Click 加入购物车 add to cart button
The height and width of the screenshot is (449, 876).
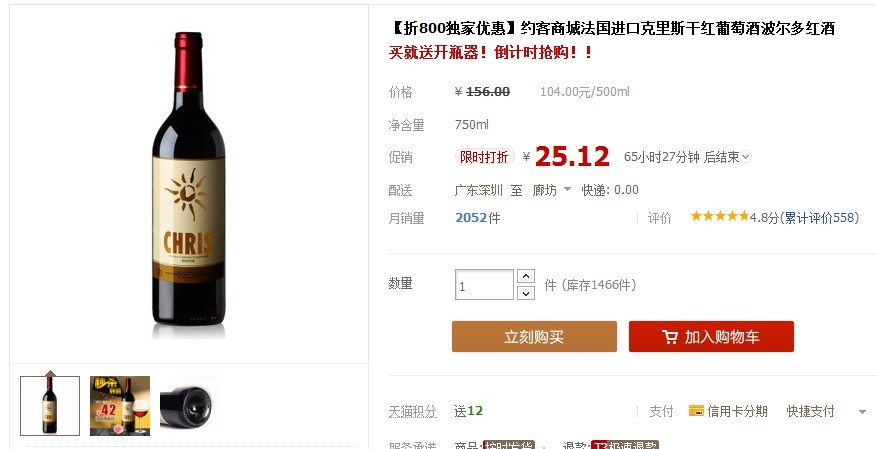(711, 336)
